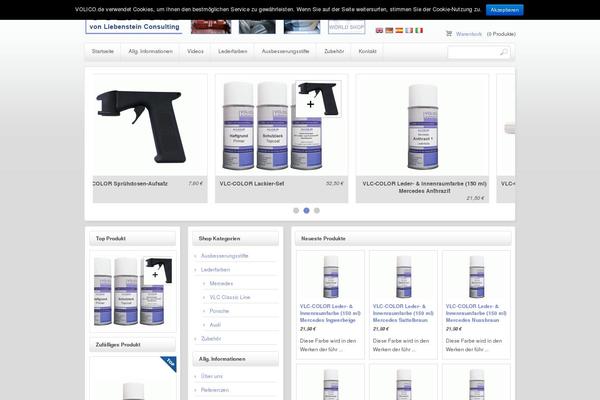
Task: Open the VLC-COLOR Lackier-Set slide image
Action: [x=282, y=125]
